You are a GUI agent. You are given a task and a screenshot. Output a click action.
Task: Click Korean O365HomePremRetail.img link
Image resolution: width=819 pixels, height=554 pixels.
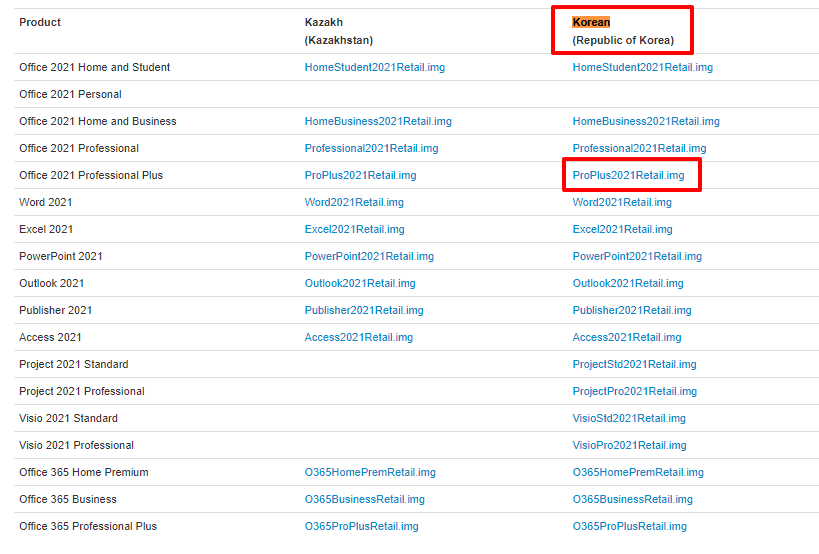coord(638,473)
